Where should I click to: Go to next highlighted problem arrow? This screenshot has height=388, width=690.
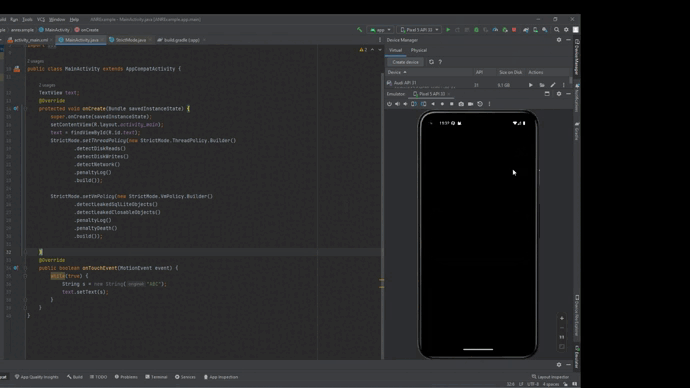tap(380, 50)
